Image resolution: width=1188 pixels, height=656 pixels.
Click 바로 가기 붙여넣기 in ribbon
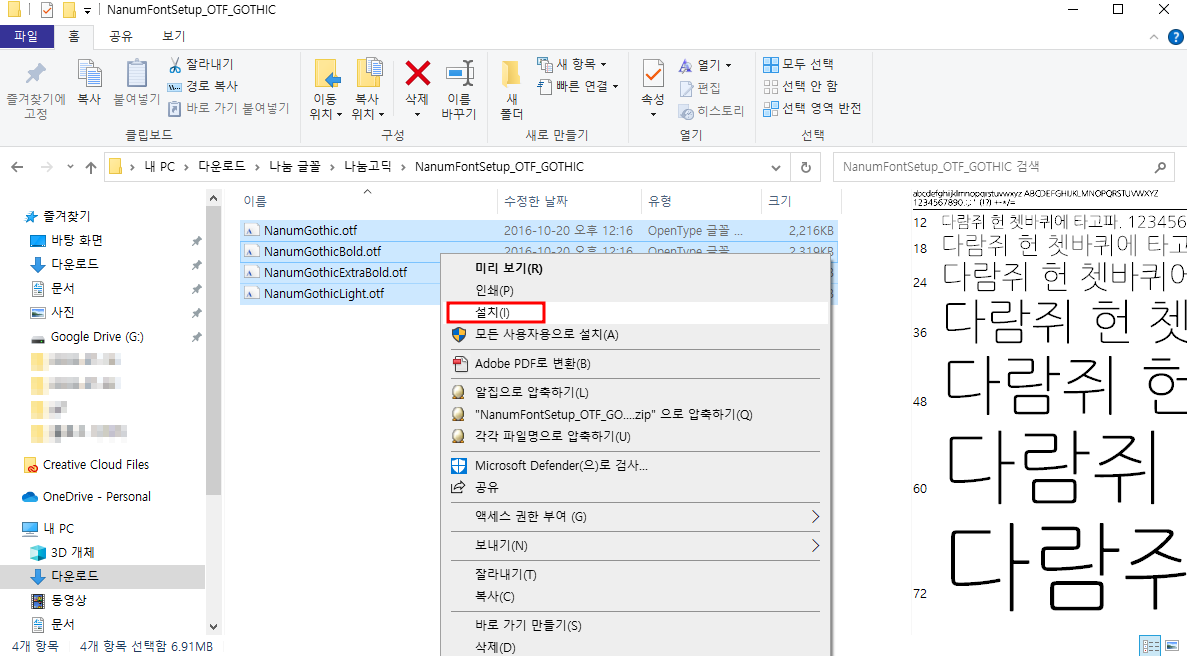point(228,108)
